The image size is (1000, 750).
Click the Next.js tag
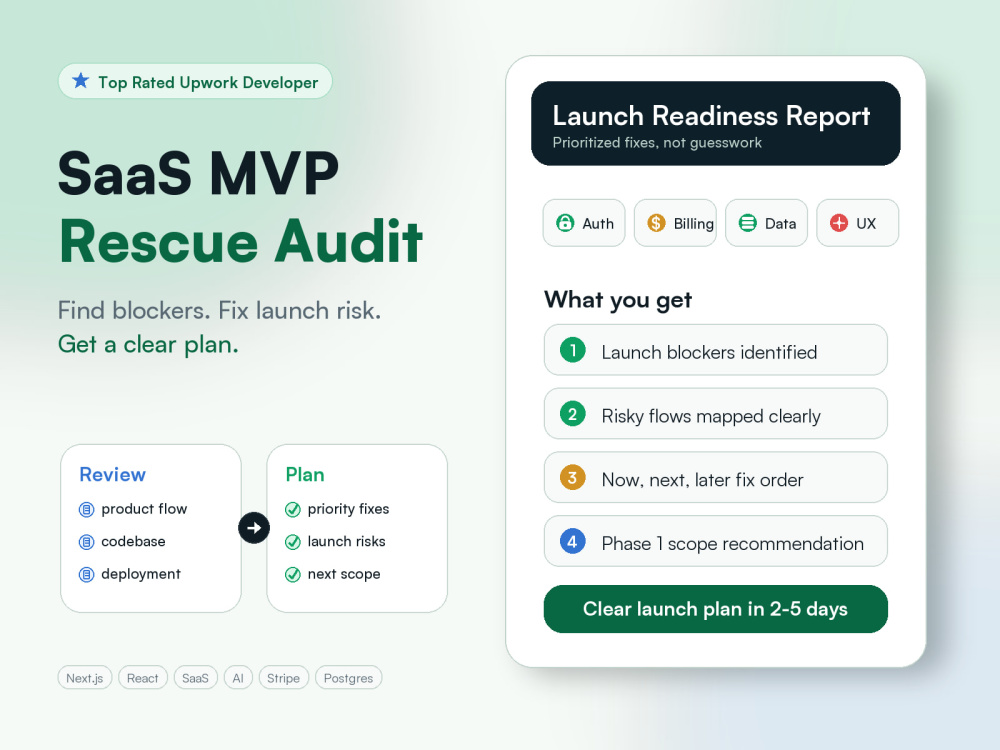(85, 677)
